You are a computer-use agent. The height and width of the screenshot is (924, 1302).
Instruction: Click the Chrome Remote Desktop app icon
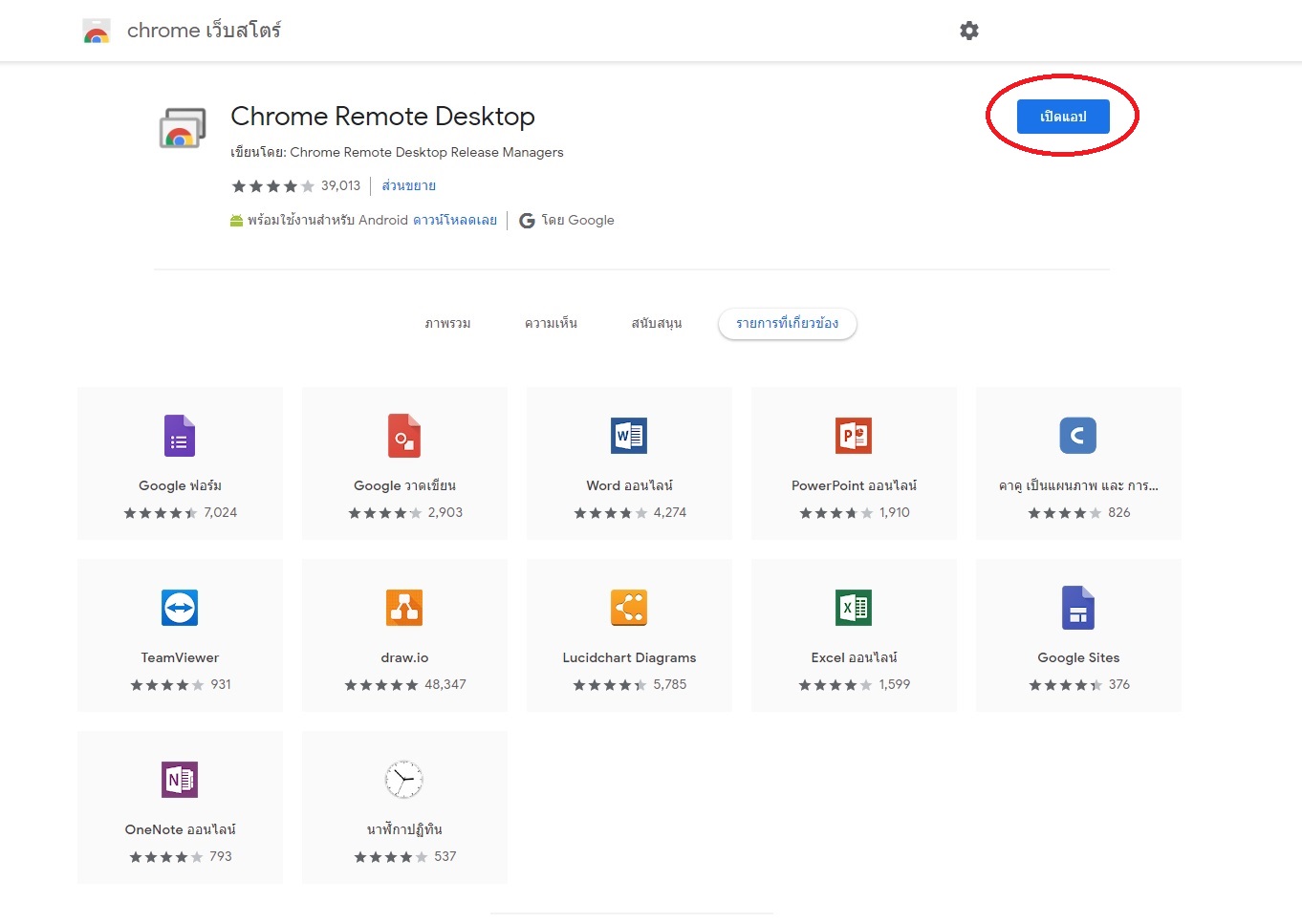(x=182, y=128)
